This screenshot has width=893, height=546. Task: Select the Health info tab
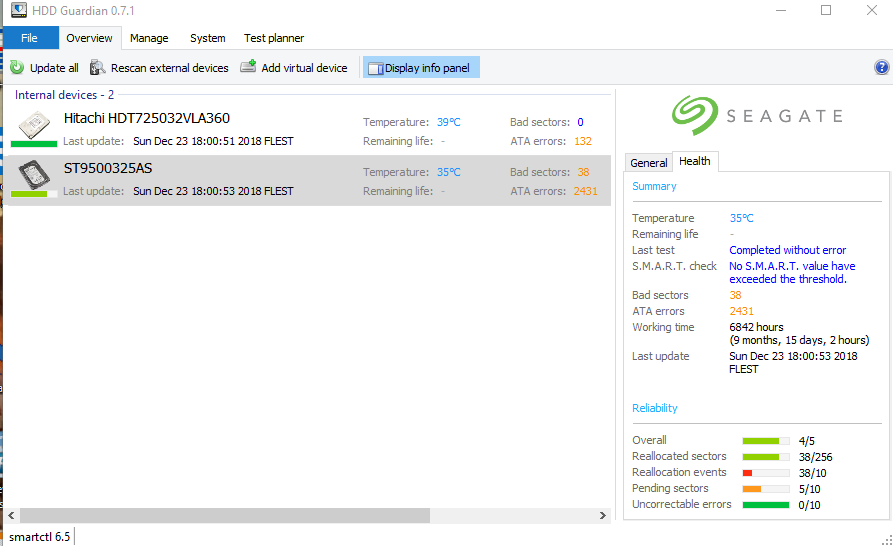(695, 161)
